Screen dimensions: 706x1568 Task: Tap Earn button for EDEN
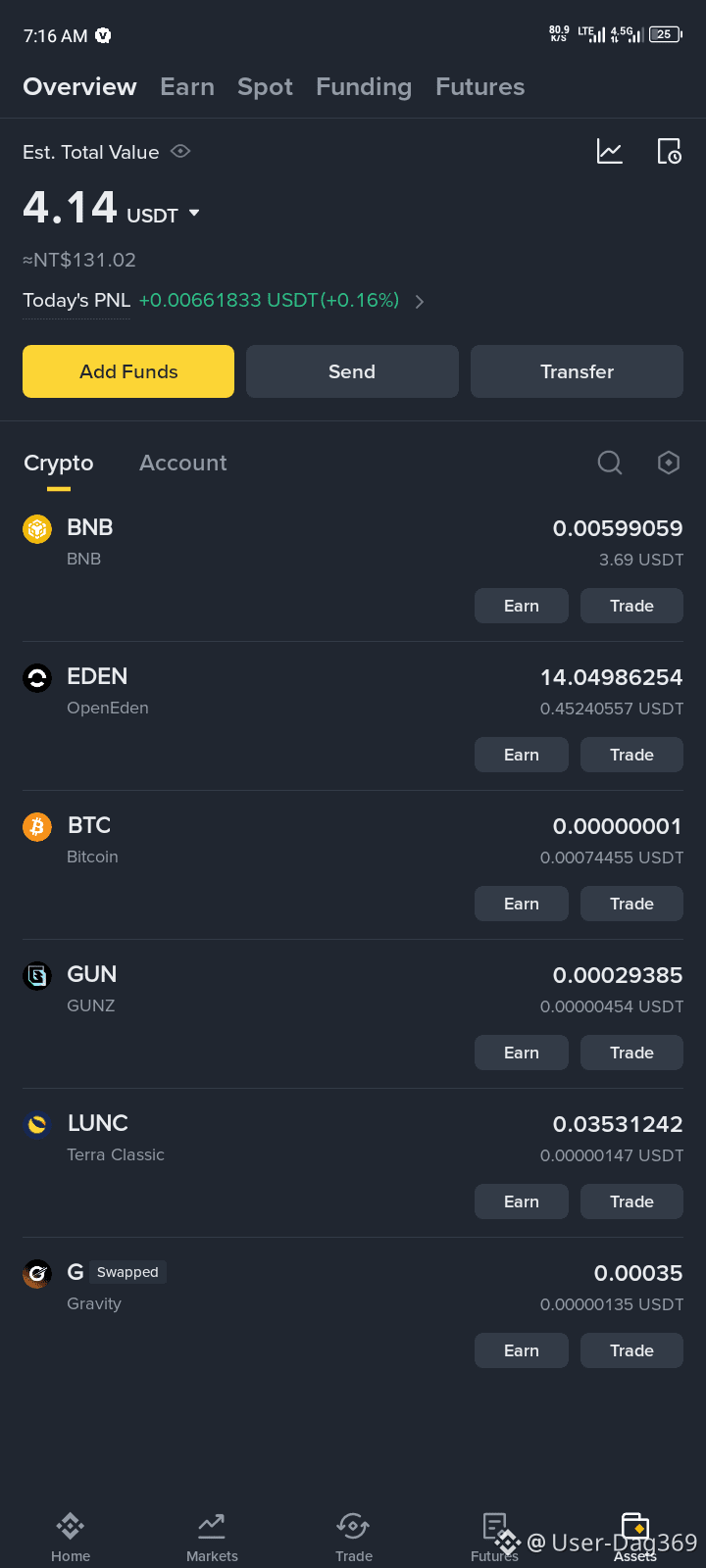coord(522,755)
